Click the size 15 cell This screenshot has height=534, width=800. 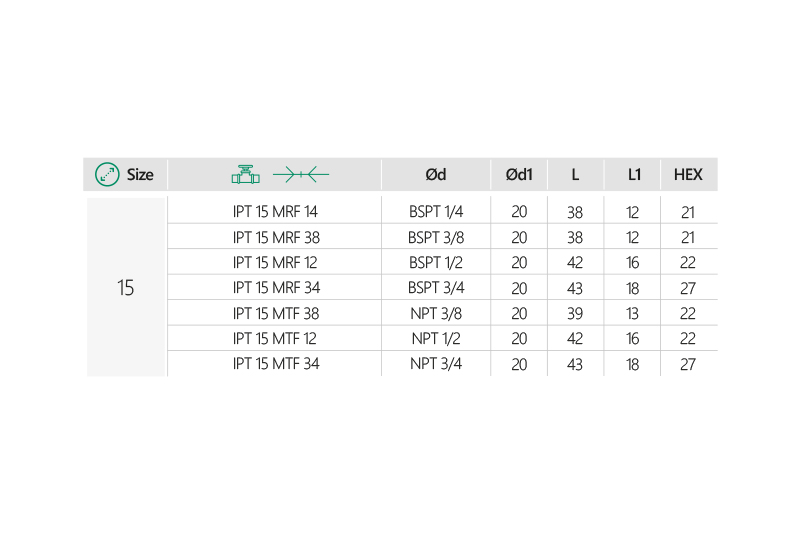(x=126, y=288)
